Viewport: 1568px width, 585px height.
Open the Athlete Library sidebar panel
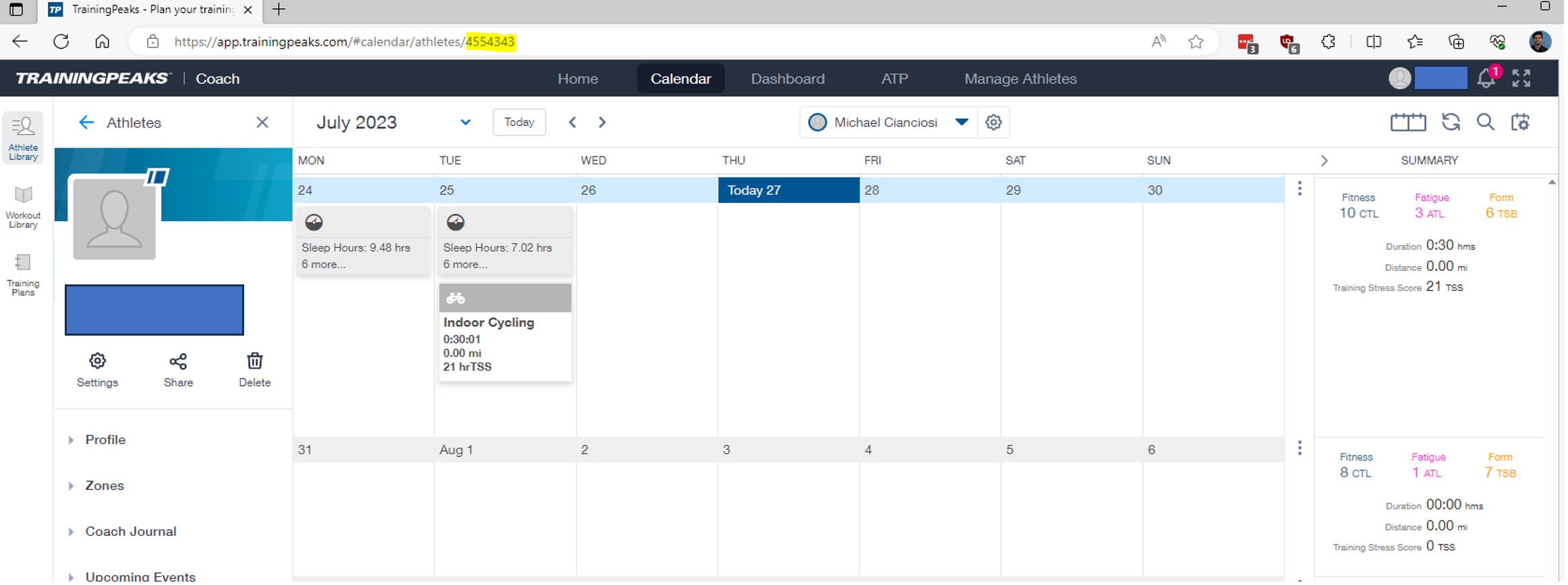coord(23,137)
